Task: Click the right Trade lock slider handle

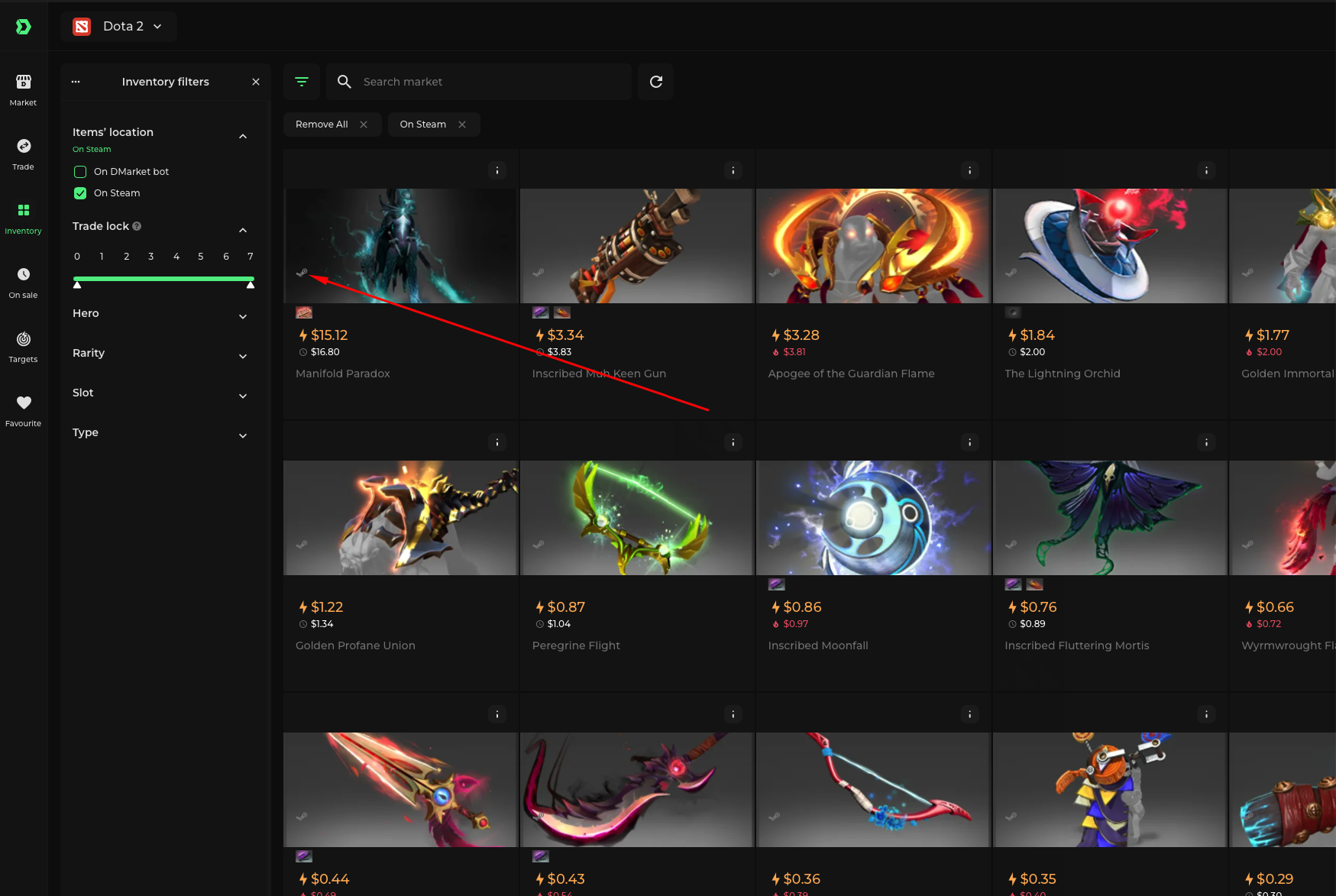Action: coord(251,284)
